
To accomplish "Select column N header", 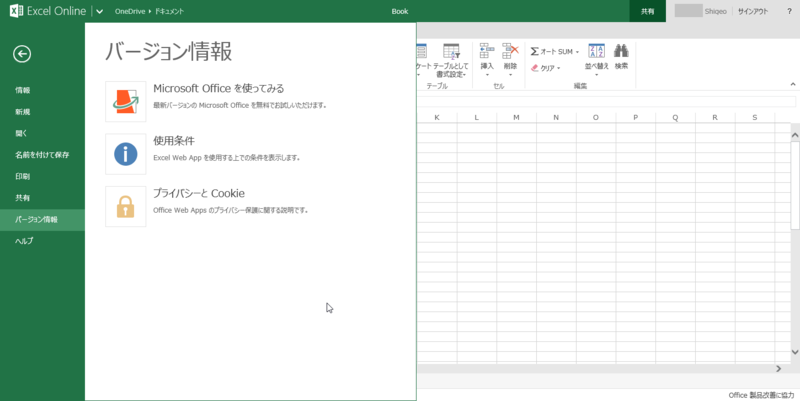I will coord(556,117).
